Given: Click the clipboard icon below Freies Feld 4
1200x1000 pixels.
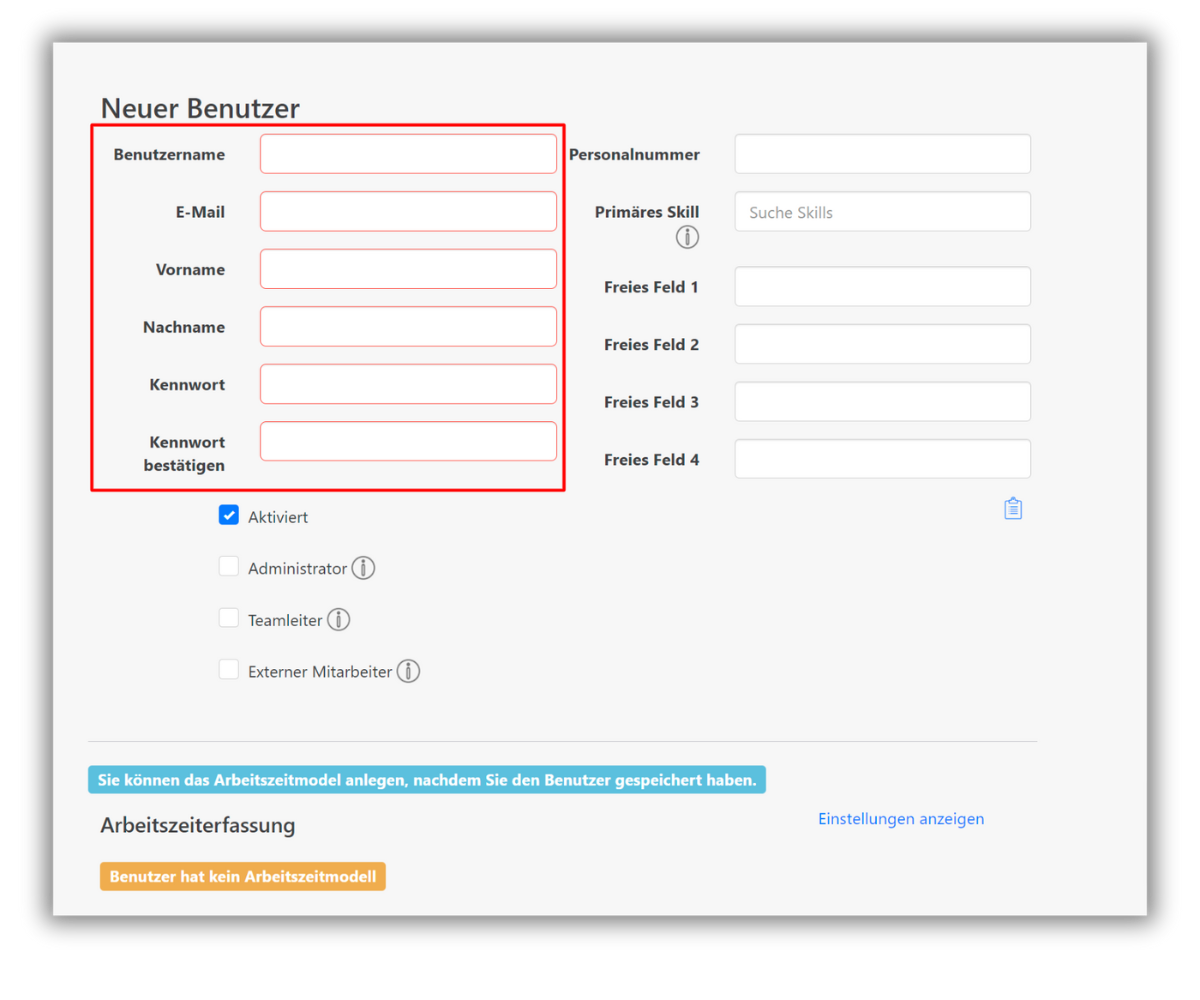Looking at the screenshot, I should click(x=1013, y=509).
